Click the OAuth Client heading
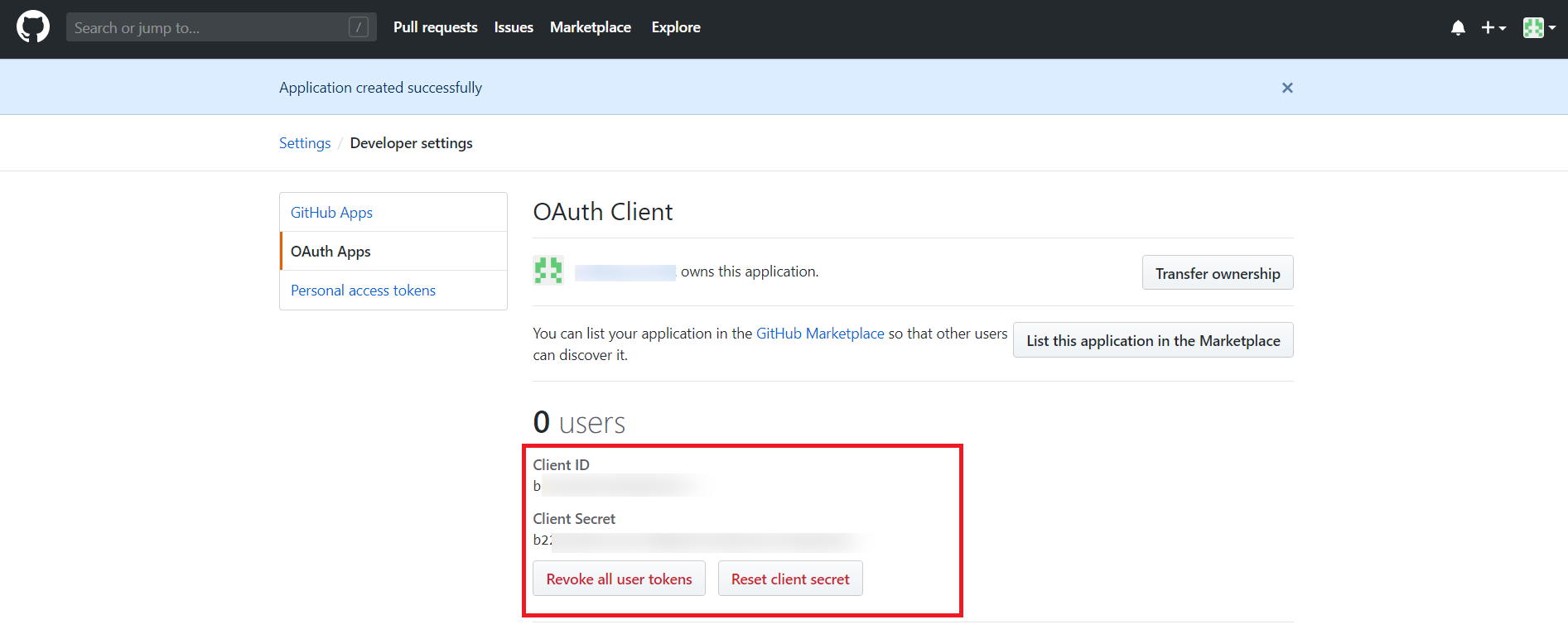Viewport: 1568px width, 639px height. (603, 212)
